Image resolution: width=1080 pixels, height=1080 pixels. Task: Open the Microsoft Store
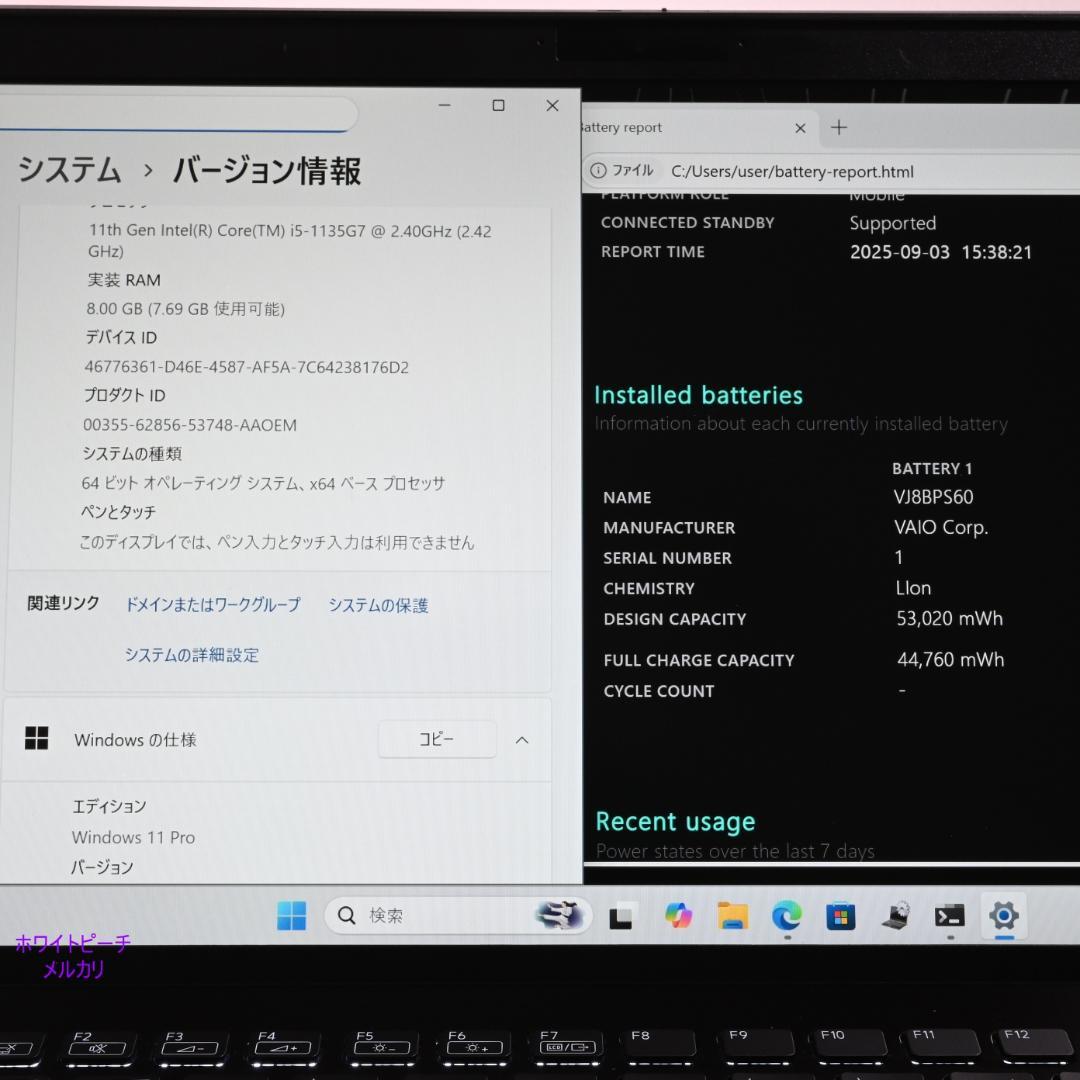tap(841, 916)
